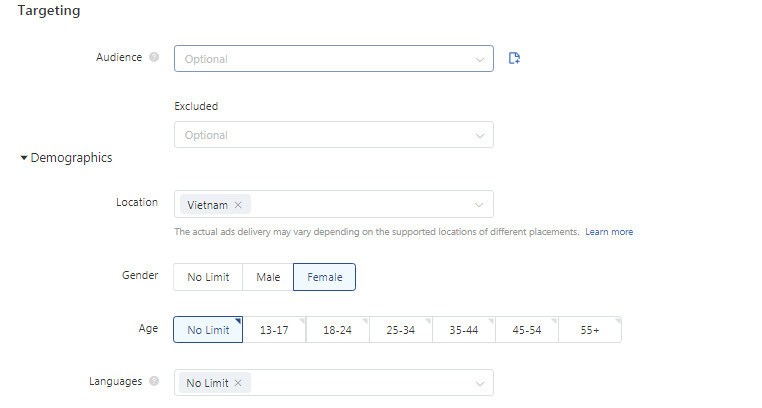Open the Languages help question icon
762x408 pixels.
point(154,381)
